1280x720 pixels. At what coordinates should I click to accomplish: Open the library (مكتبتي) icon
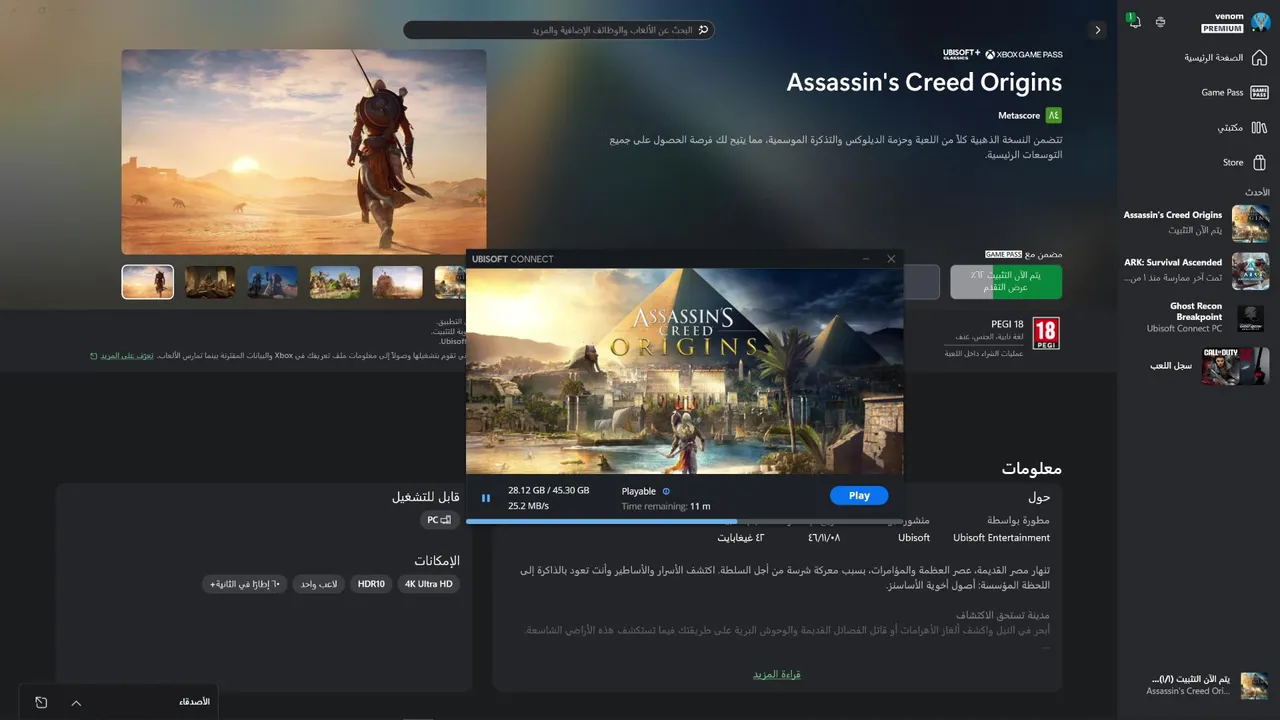[x=1259, y=127]
